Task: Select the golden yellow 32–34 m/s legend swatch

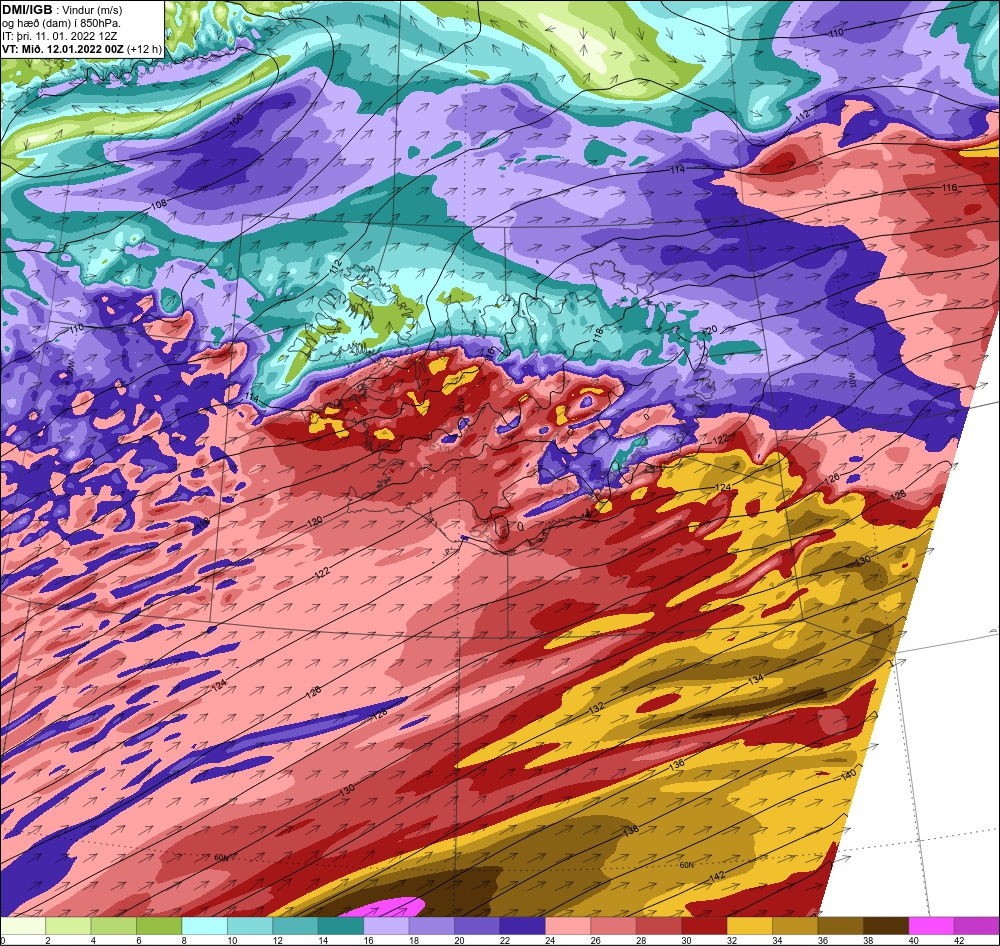Action: 749,926
